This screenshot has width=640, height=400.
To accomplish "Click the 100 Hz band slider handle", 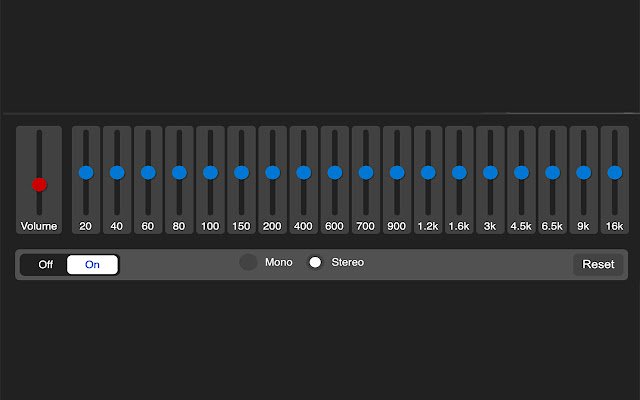I will 210,173.
